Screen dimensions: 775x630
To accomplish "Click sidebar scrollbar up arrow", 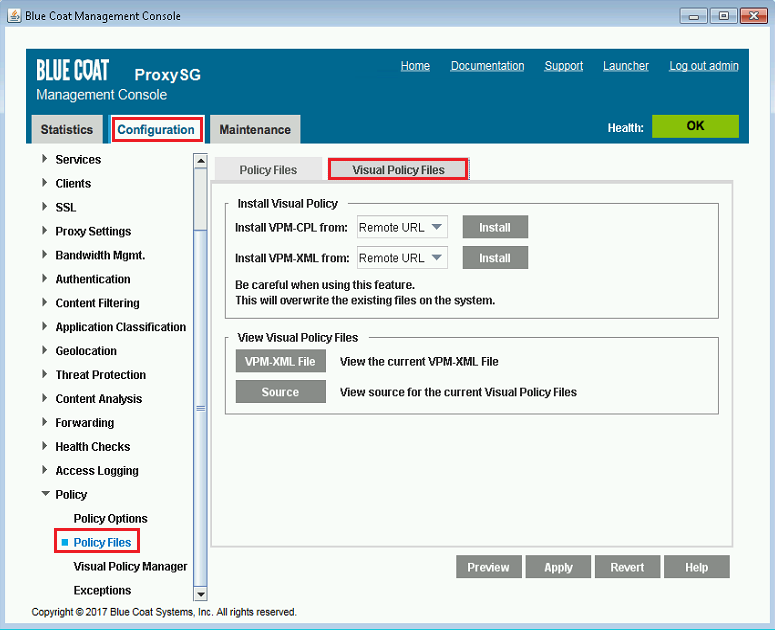I will click(201, 161).
